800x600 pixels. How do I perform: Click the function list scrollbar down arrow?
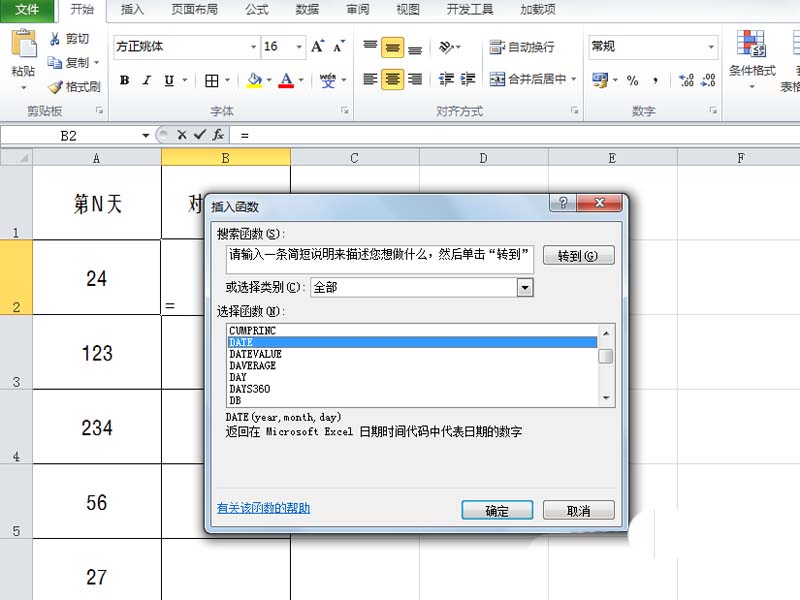(x=606, y=398)
